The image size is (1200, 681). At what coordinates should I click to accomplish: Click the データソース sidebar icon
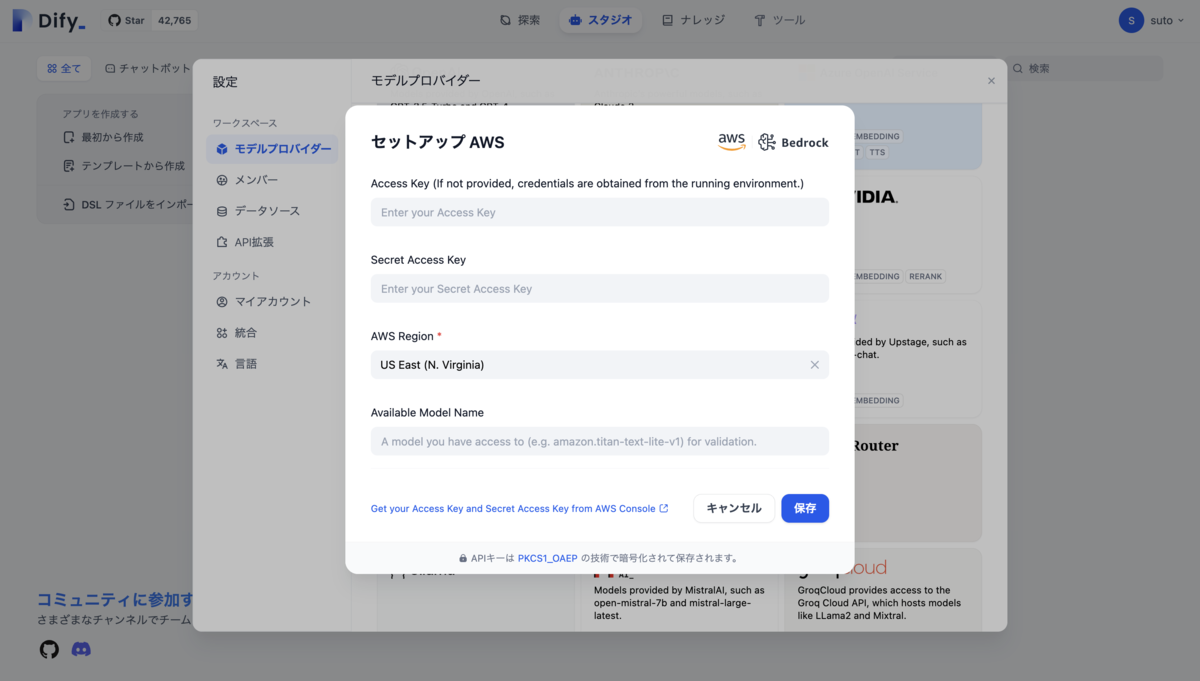click(222, 211)
